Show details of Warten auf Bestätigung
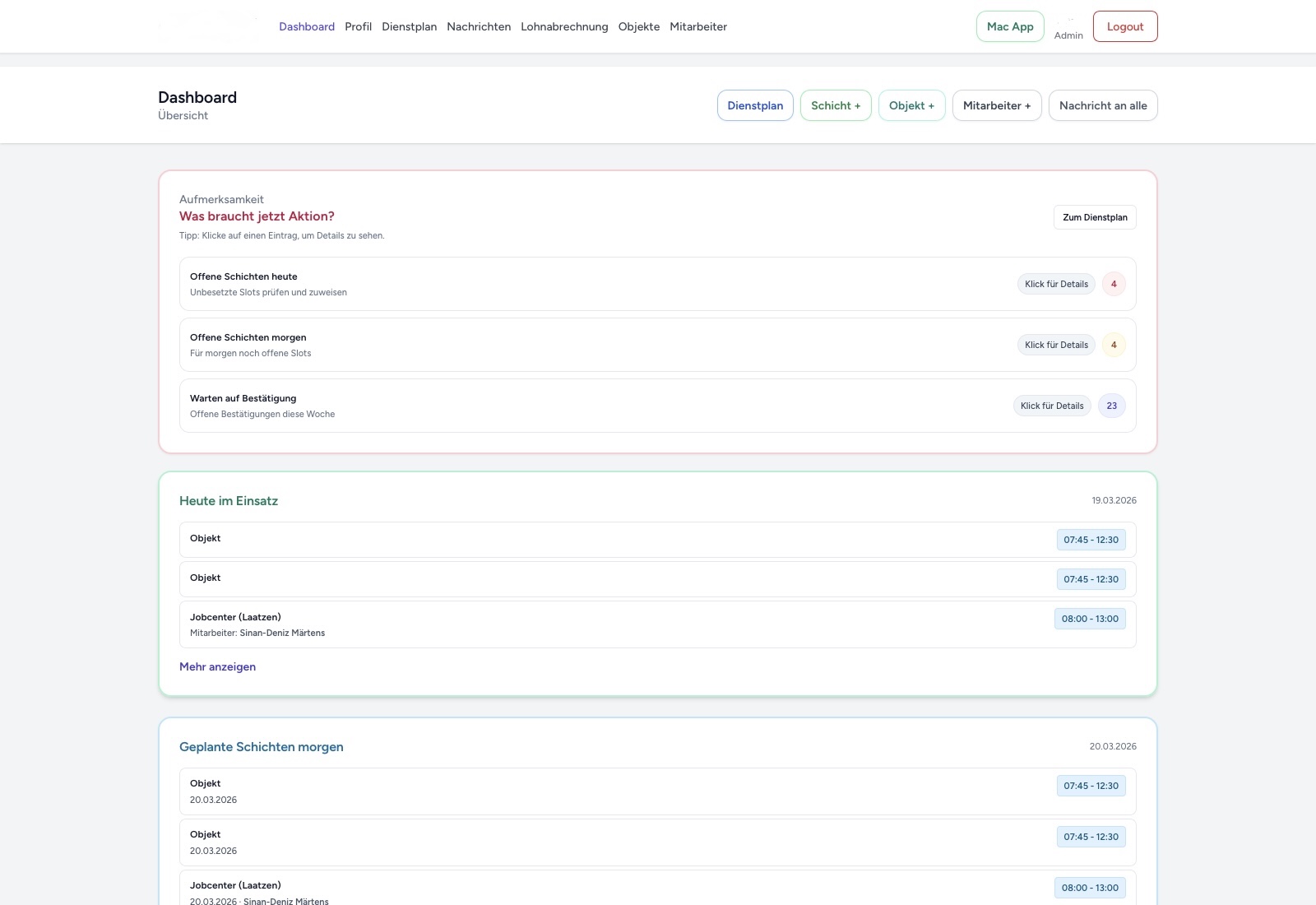 [1052, 406]
